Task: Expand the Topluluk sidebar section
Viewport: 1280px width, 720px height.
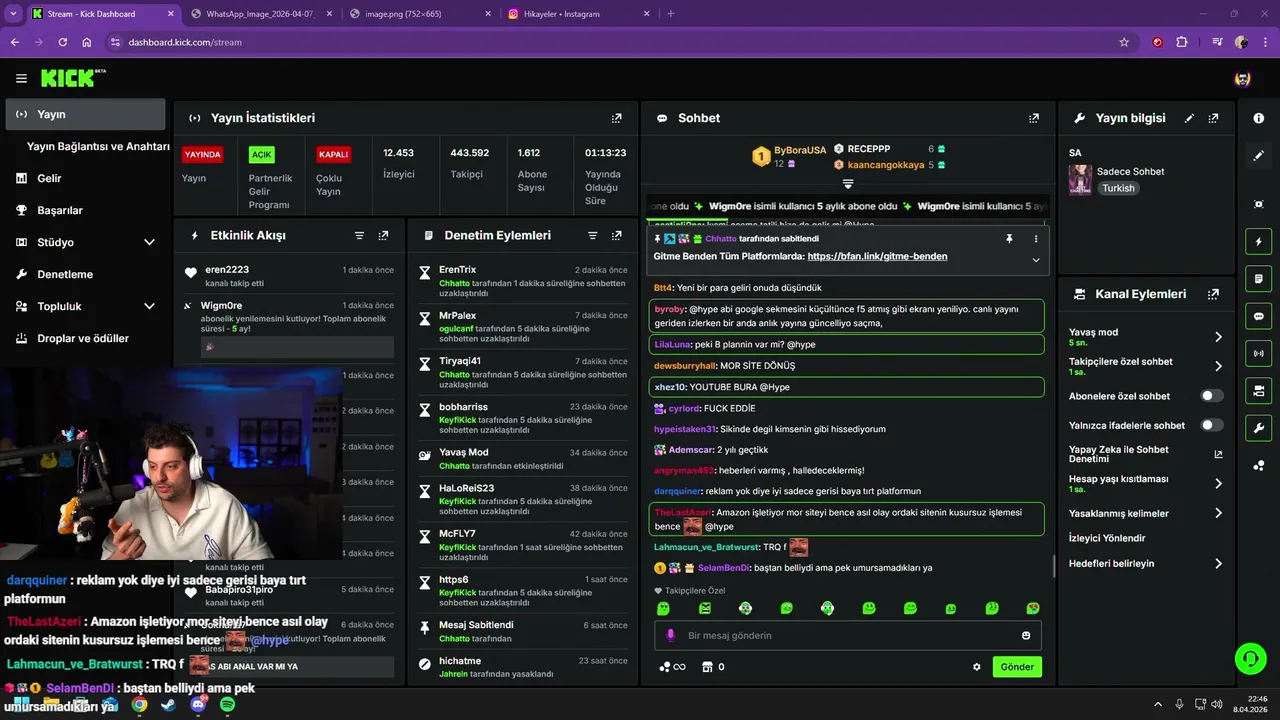Action: coord(149,306)
